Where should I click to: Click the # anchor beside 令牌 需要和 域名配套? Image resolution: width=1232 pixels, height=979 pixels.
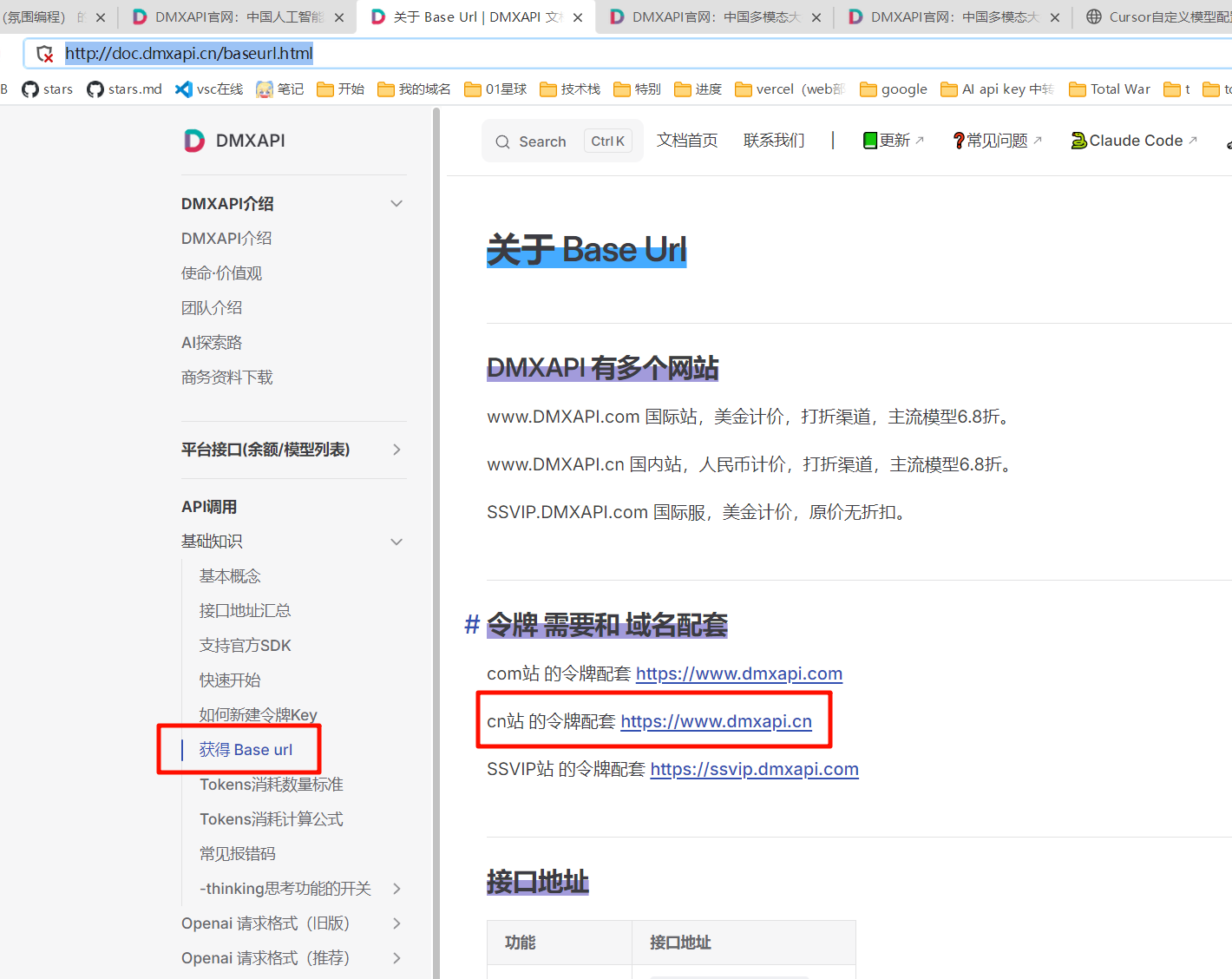click(x=472, y=624)
